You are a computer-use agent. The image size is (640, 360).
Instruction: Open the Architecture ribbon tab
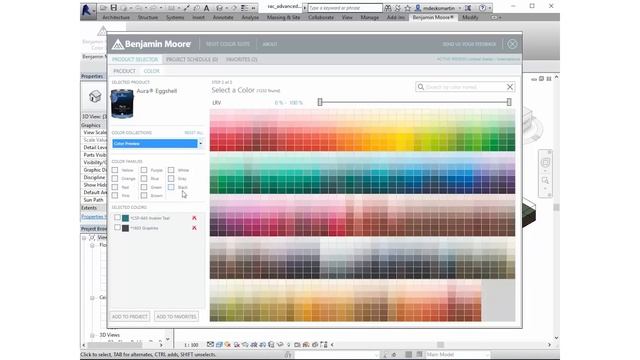coord(116,18)
